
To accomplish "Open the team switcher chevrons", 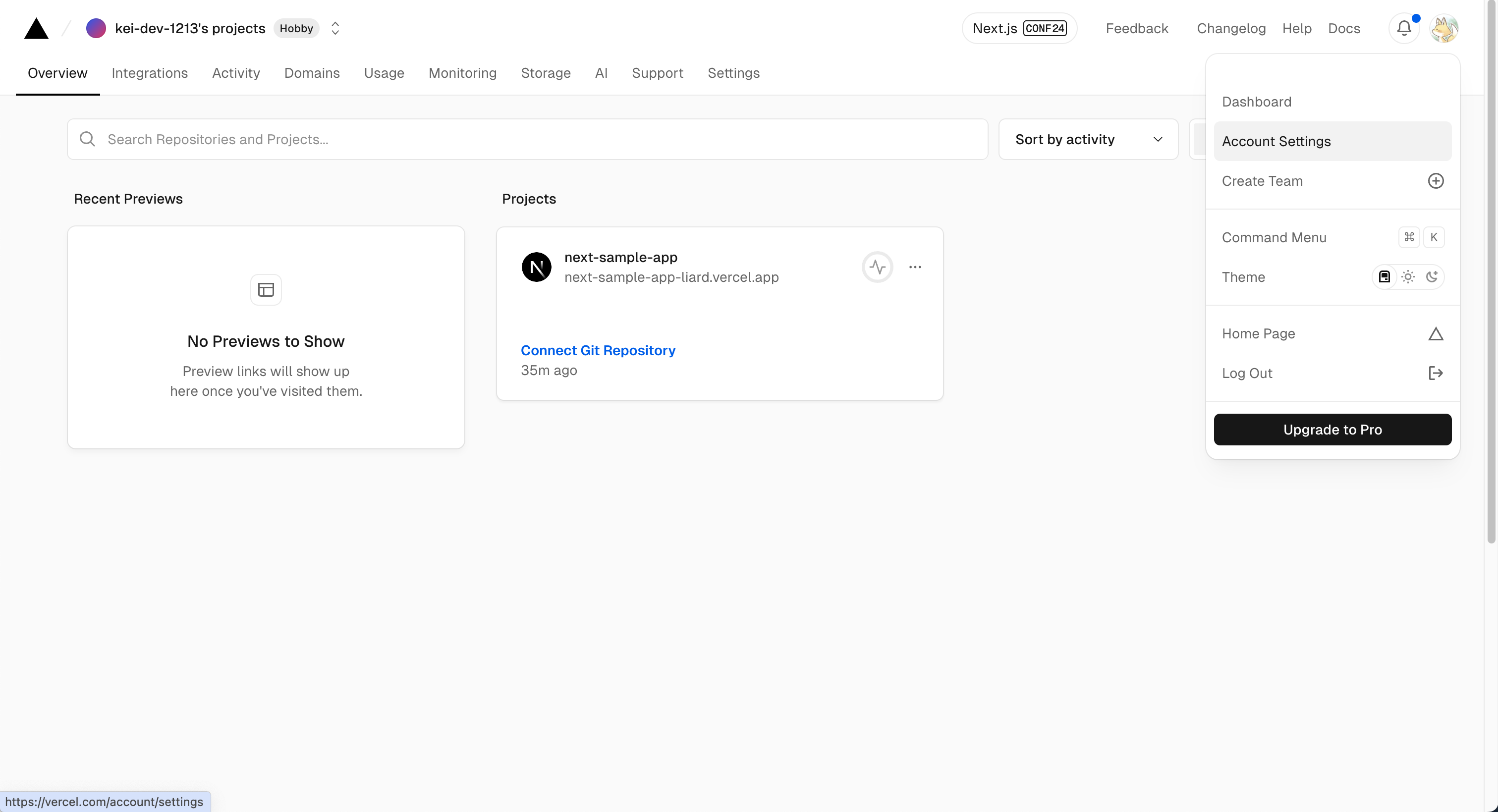I will [x=335, y=28].
